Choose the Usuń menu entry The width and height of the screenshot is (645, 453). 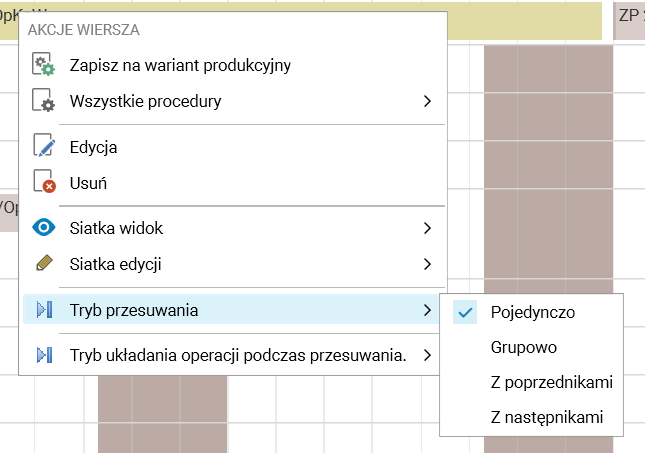pos(88,182)
